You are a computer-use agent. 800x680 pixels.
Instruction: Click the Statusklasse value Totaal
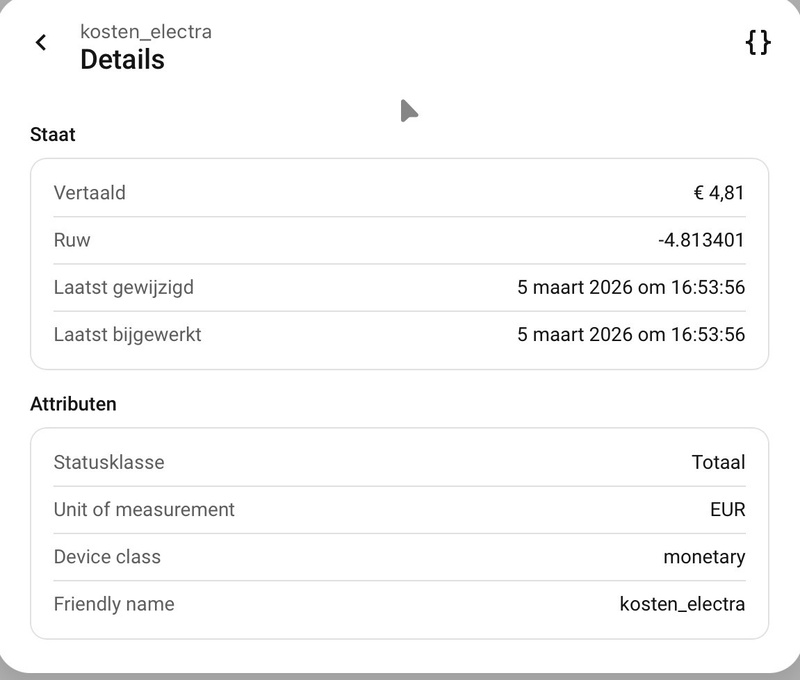coord(718,463)
